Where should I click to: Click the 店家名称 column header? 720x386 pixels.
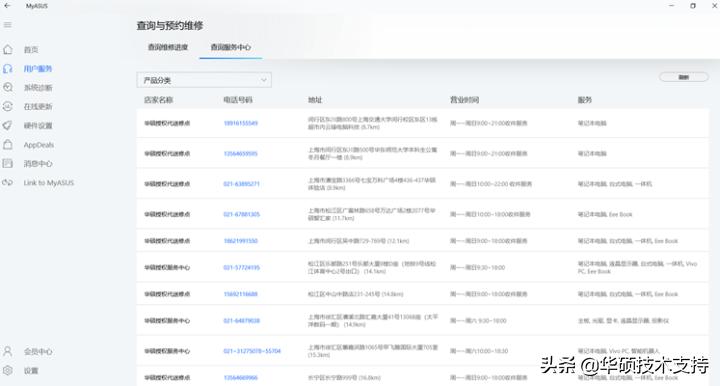pos(158,100)
